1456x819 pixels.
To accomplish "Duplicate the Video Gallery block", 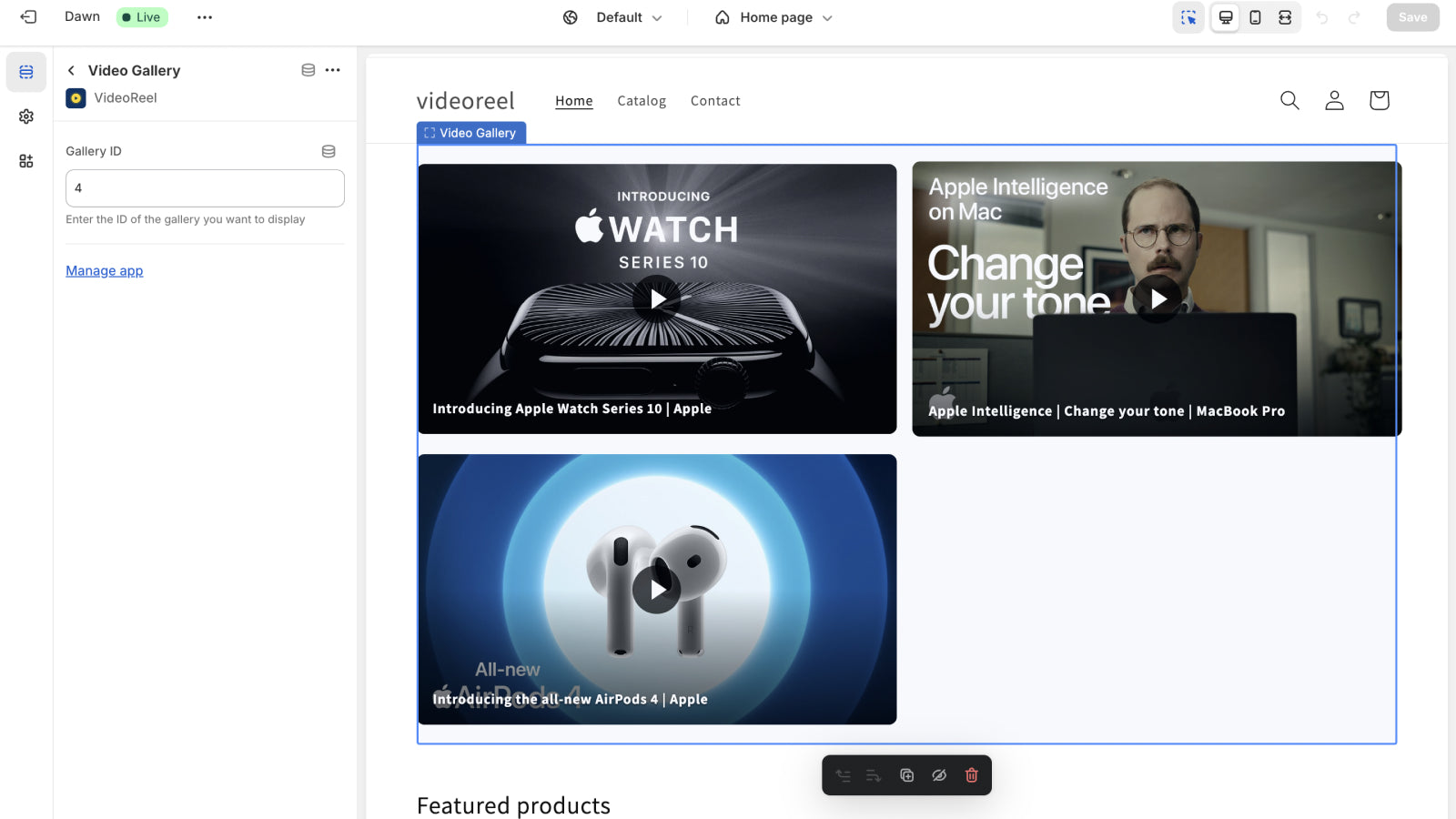I will pos(905,774).
